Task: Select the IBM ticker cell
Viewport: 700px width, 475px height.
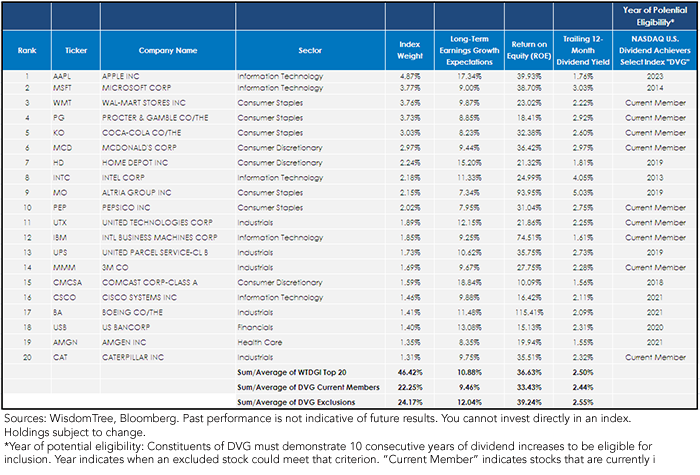Action: point(60,238)
